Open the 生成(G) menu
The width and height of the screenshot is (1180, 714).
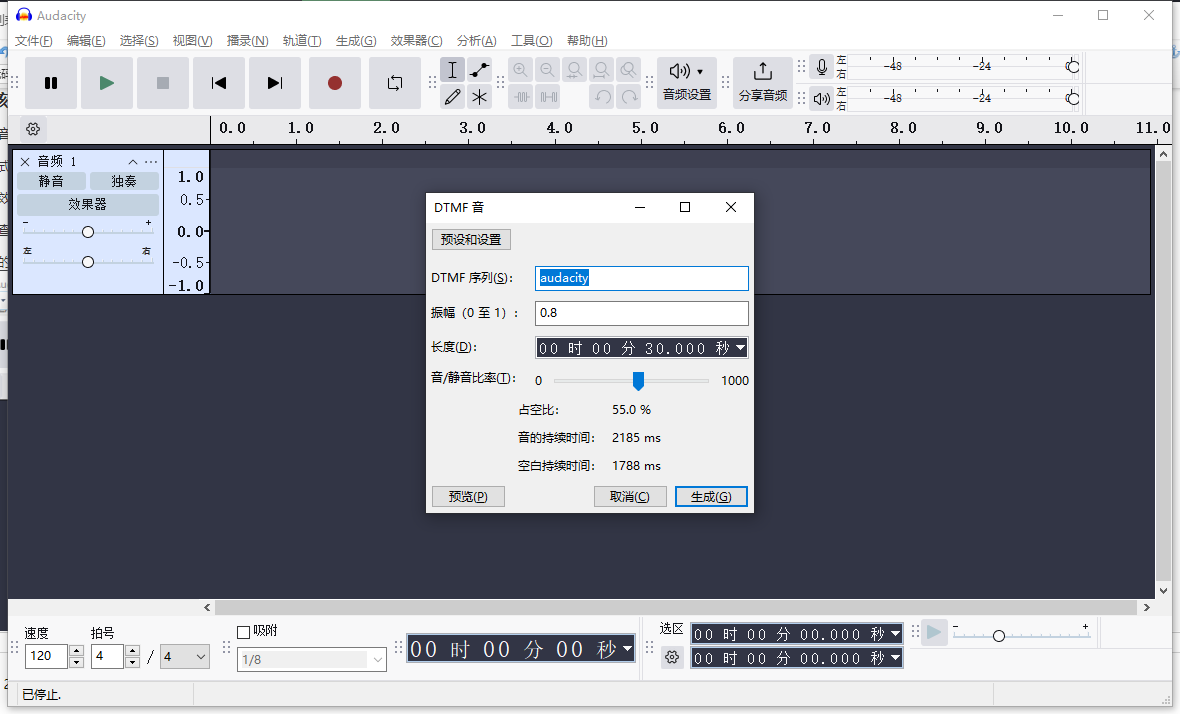pos(356,40)
